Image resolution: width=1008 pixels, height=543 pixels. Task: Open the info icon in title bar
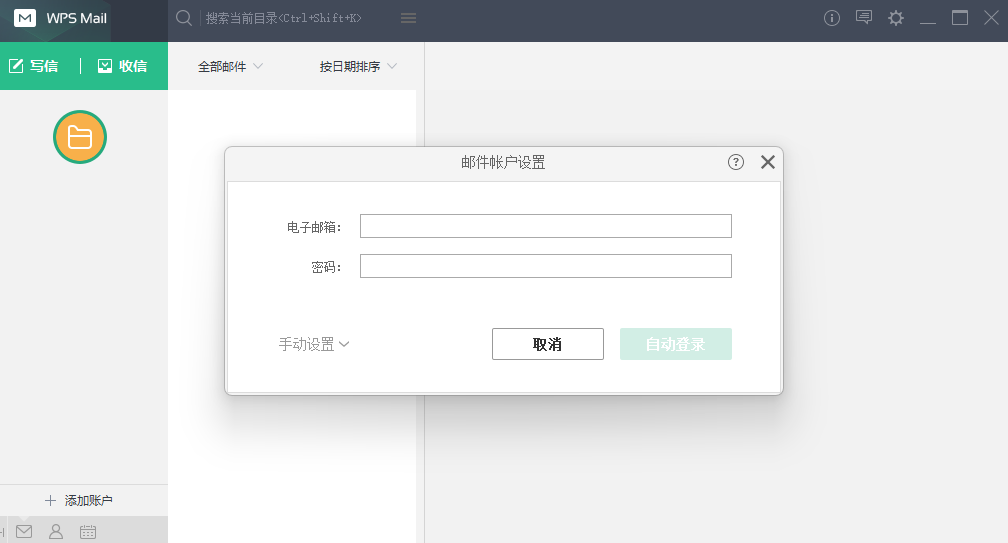tap(832, 18)
